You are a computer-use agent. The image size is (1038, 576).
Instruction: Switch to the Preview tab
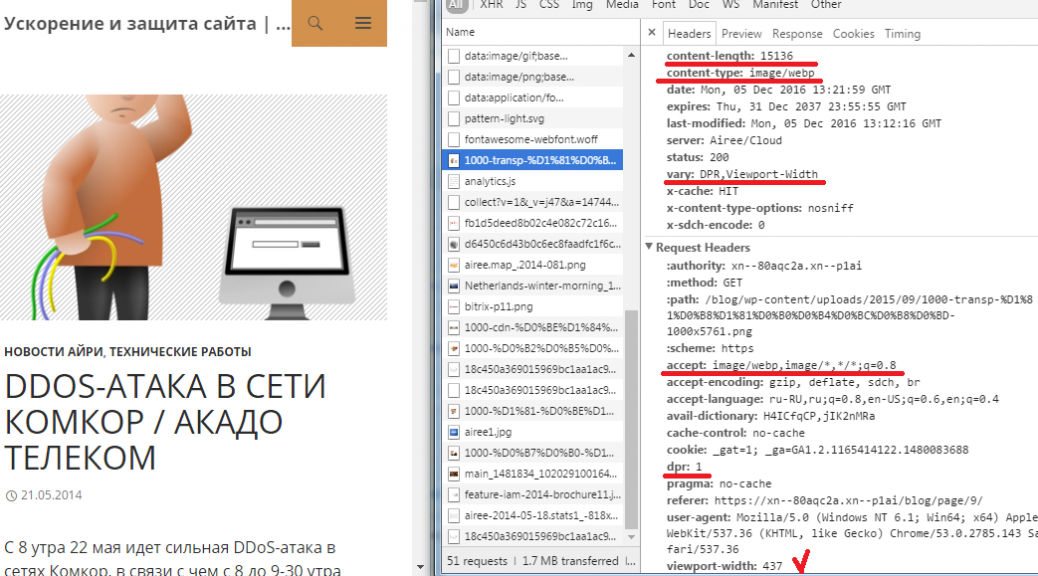741,33
